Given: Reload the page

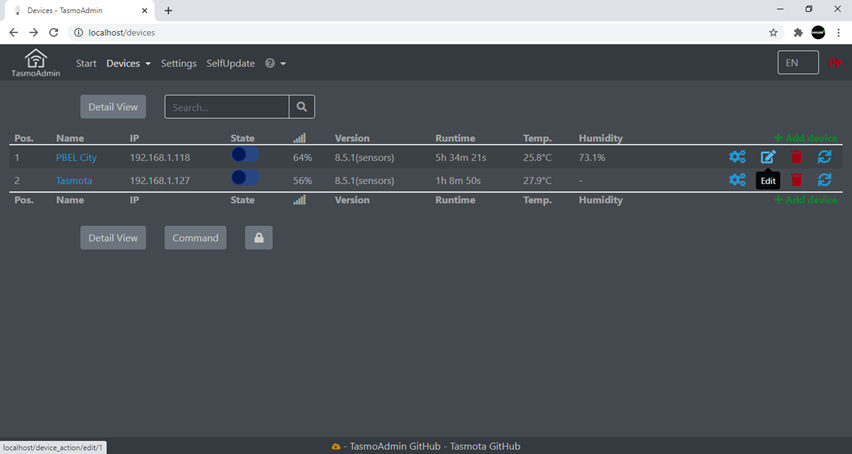Looking at the screenshot, I should (53, 33).
